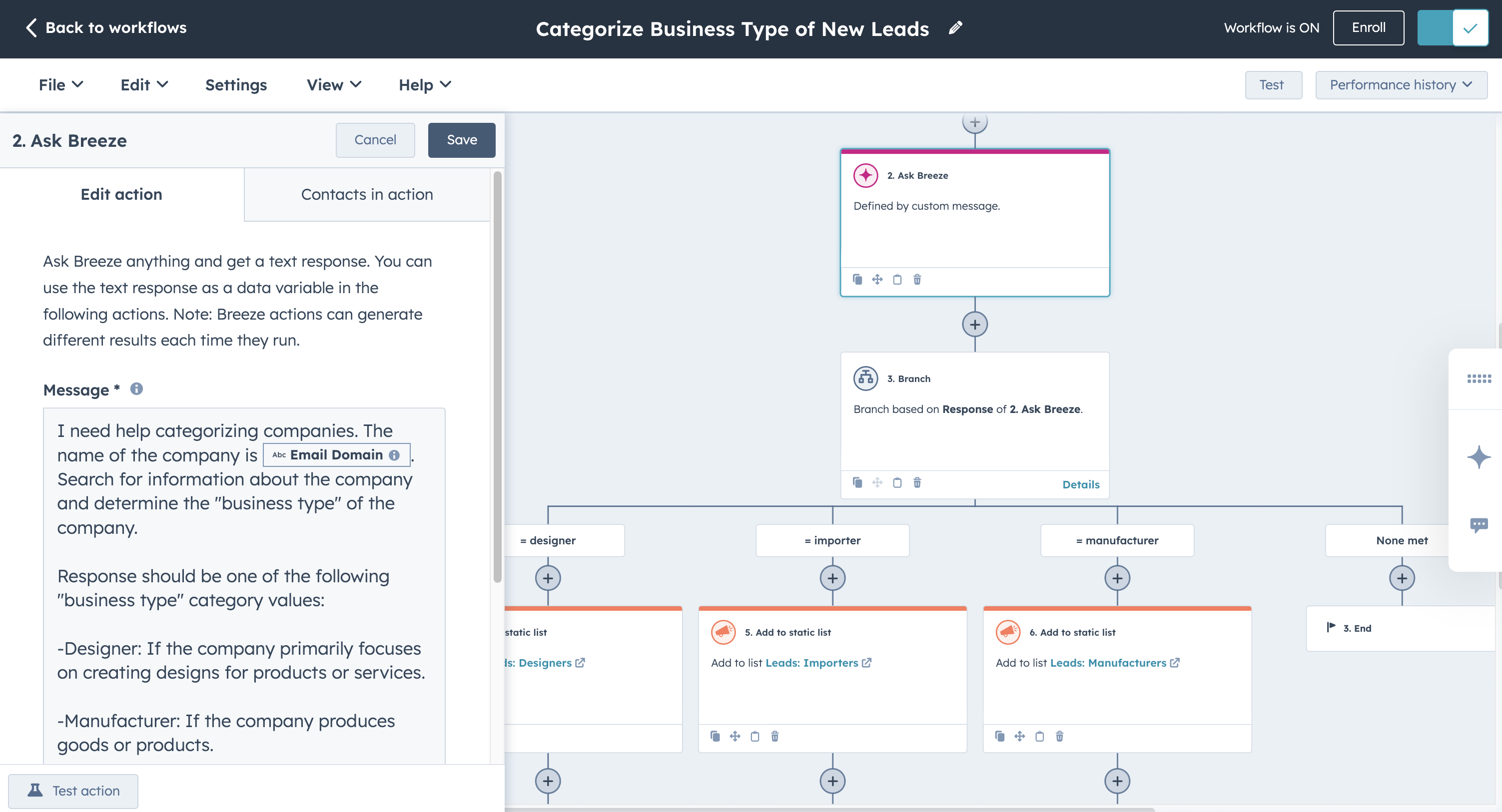This screenshot has width=1502, height=812.
Task: Click the Email Domain token in message
Action: [x=336, y=454]
